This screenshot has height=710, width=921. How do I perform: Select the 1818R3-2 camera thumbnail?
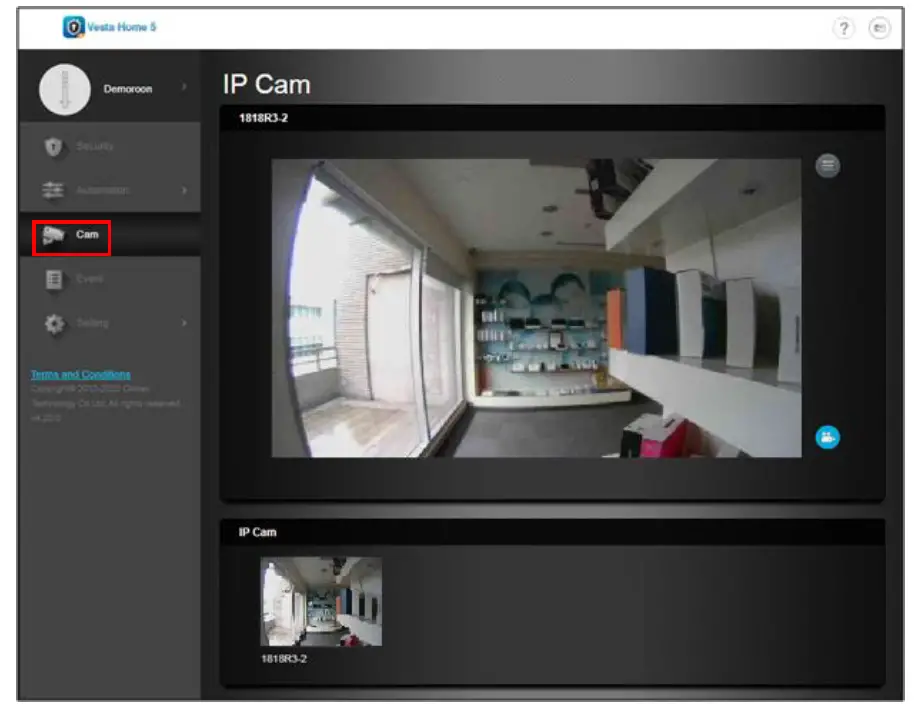(x=321, y=601)
